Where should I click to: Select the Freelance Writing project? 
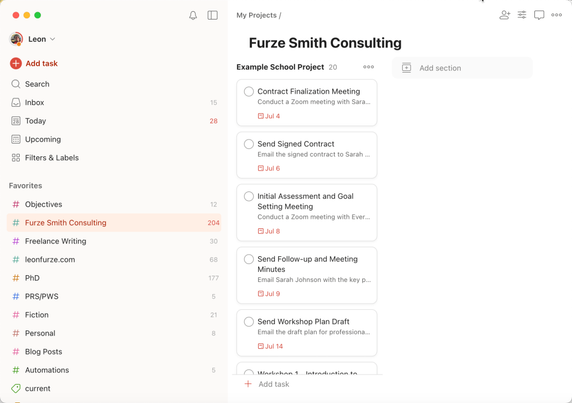[x=114, y=241]
